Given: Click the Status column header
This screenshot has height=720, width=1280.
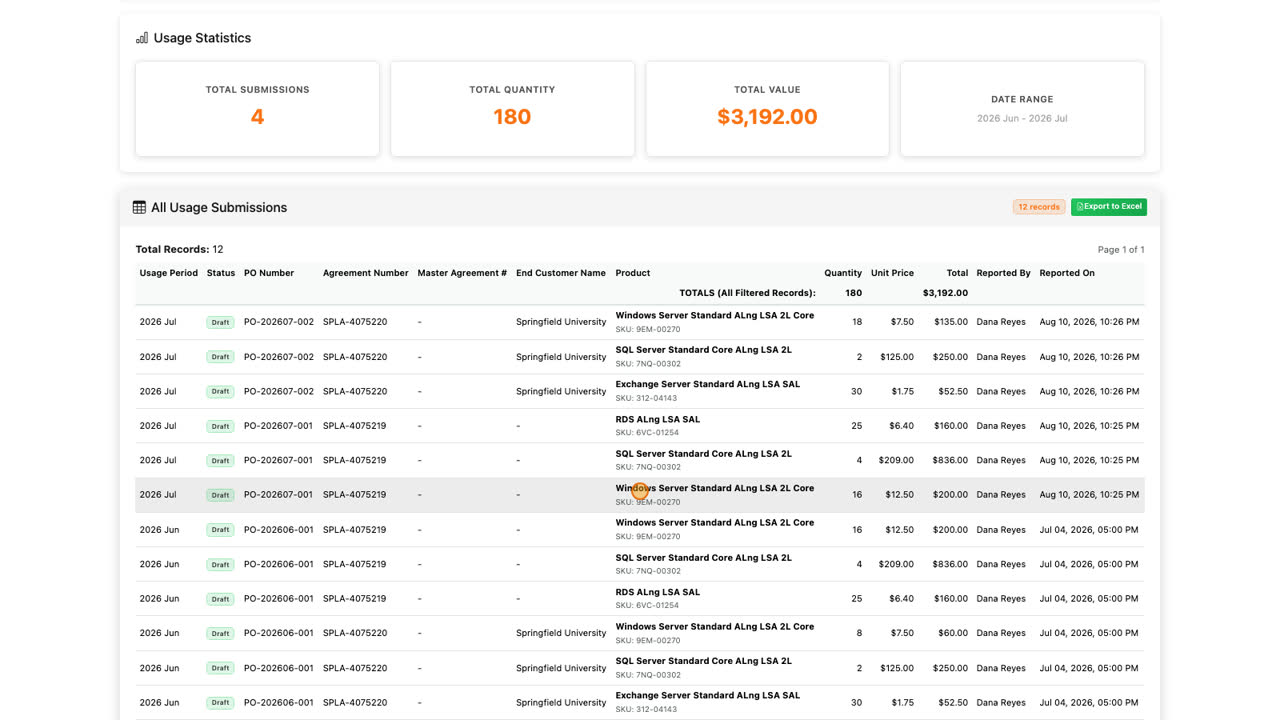Looking at the screenshot, I should tap(221, 273).
